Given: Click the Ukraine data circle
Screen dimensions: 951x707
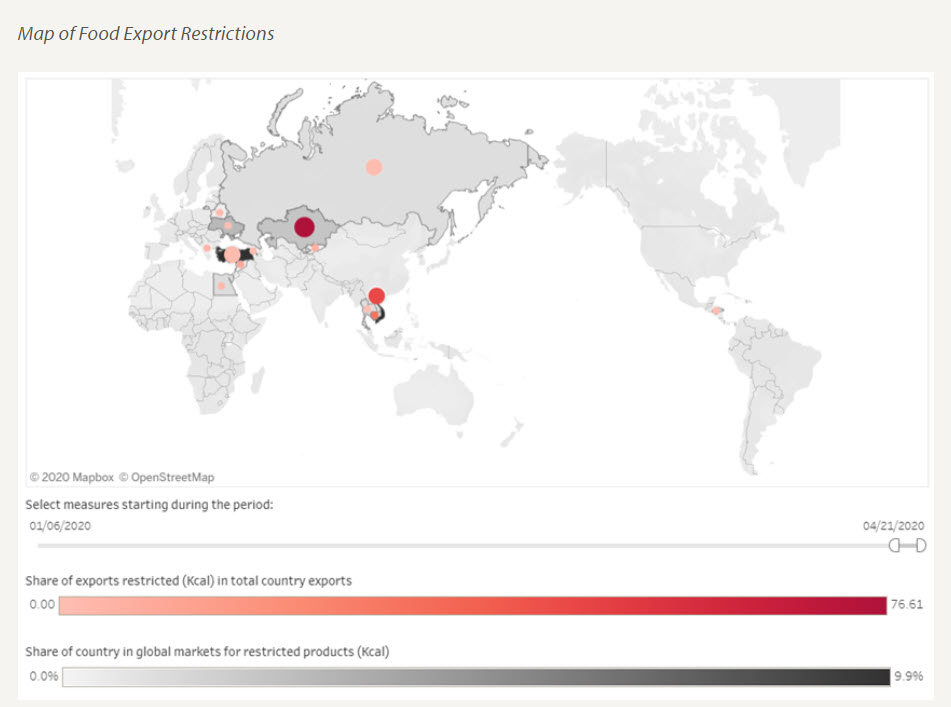Looking at the screenshot, I should tap(228, 226).
